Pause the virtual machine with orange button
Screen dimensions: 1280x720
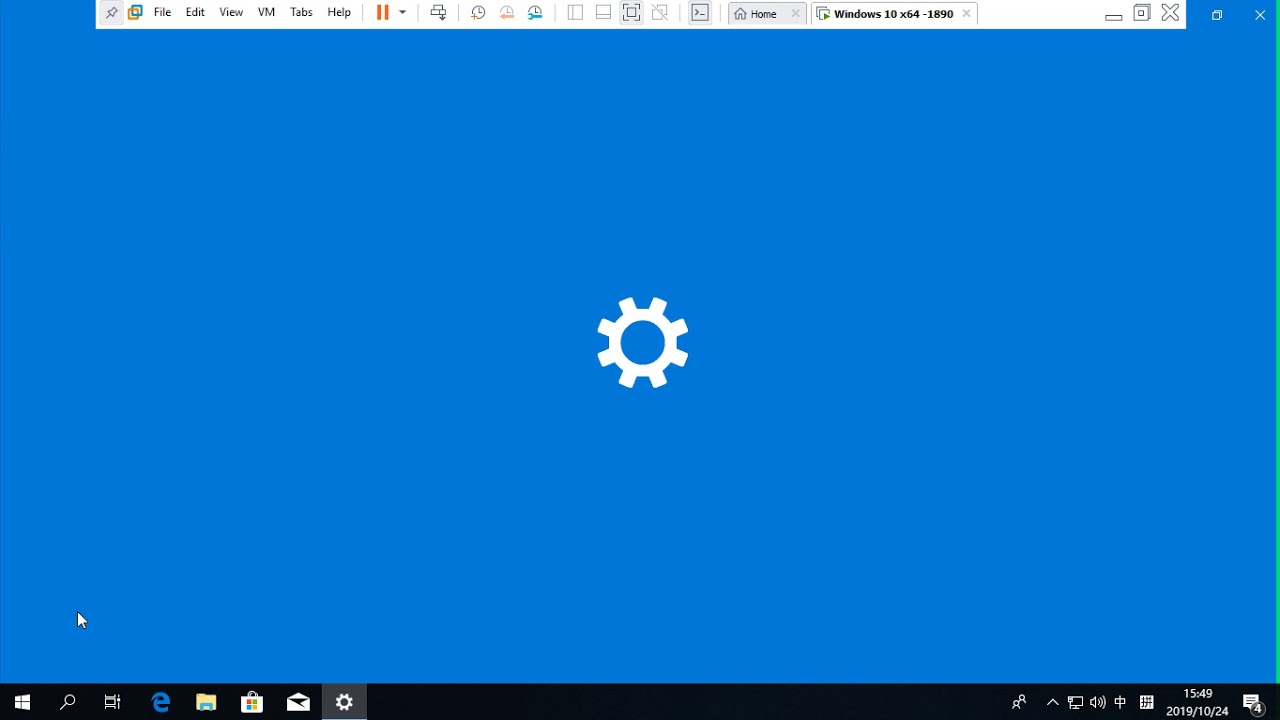tap(382, 13)
